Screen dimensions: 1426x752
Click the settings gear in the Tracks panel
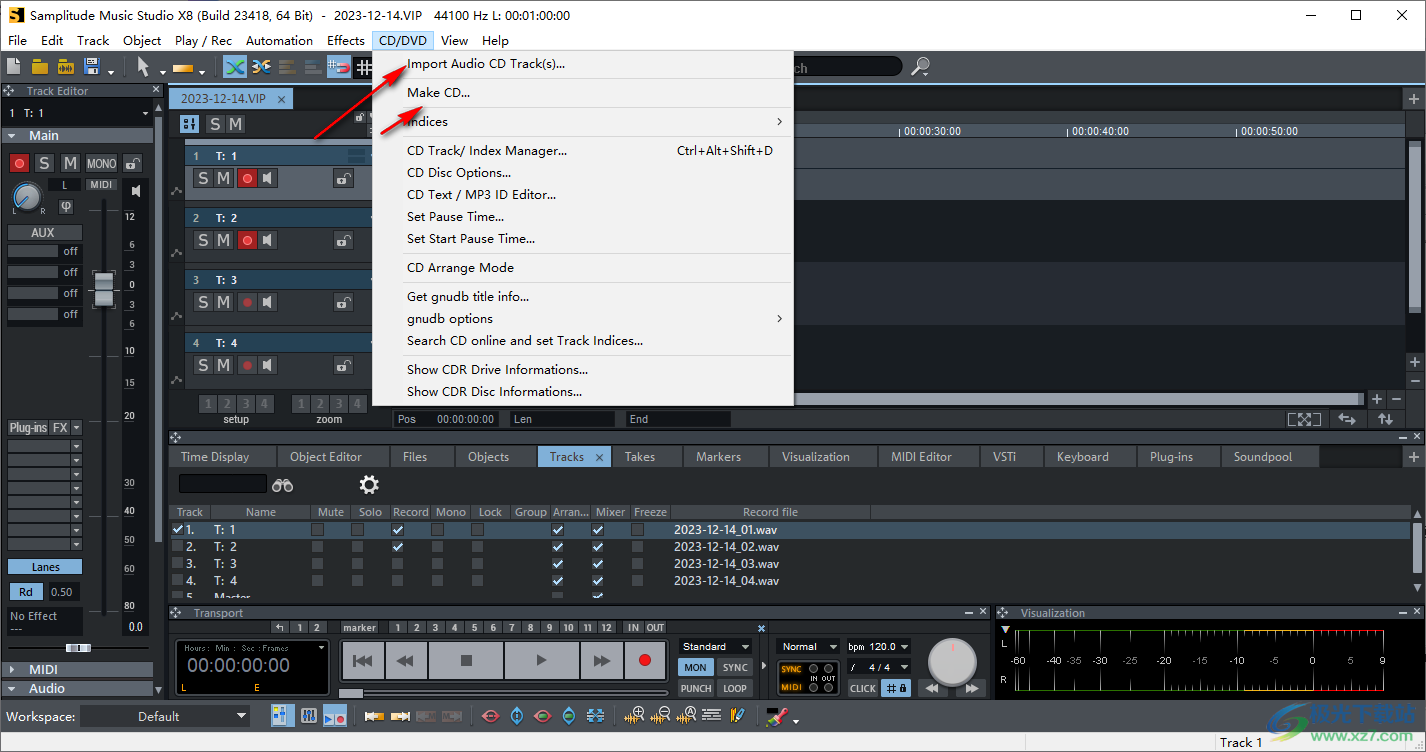(x=368, y=484)
